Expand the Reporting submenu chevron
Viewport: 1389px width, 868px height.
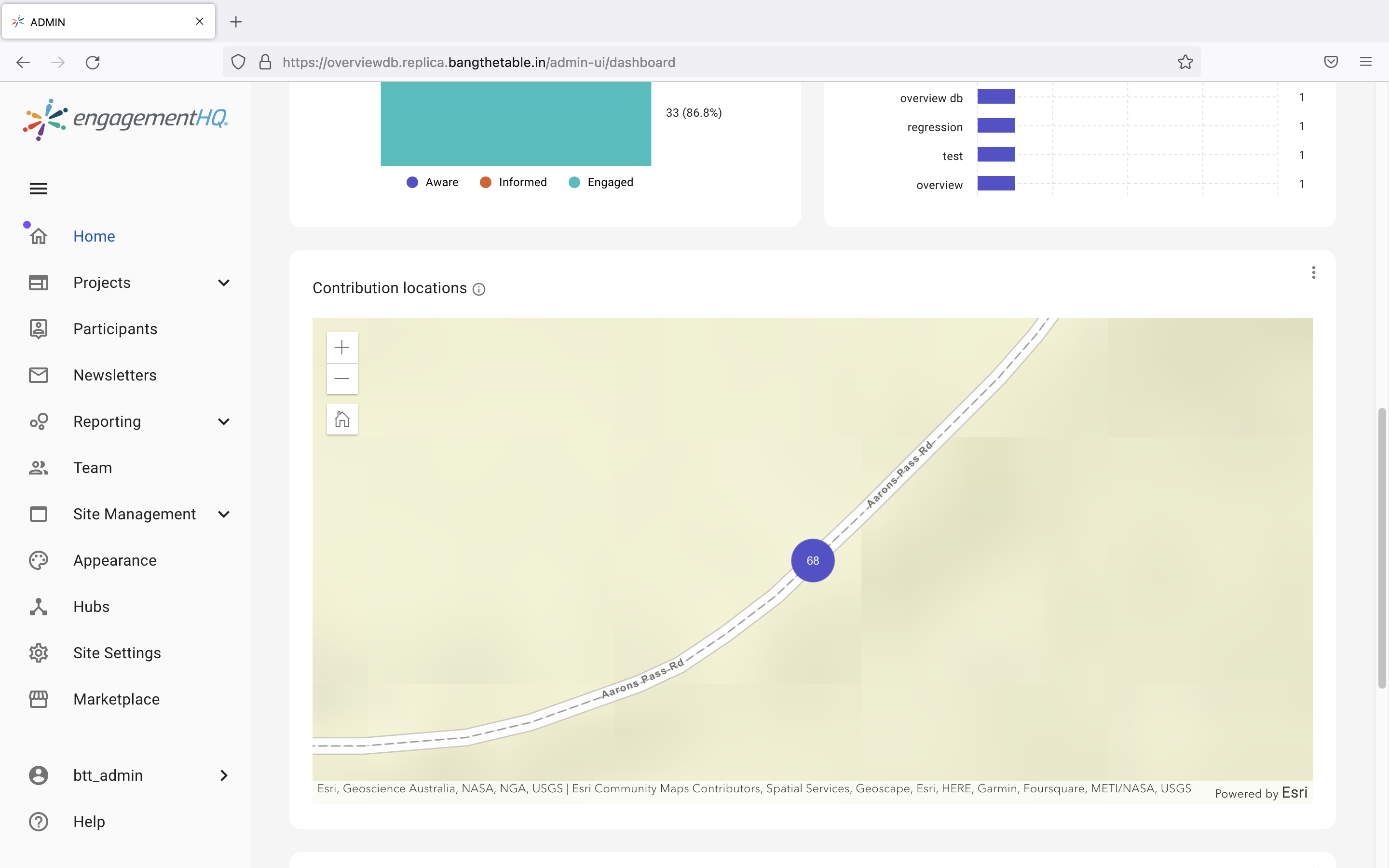(224, 421)
